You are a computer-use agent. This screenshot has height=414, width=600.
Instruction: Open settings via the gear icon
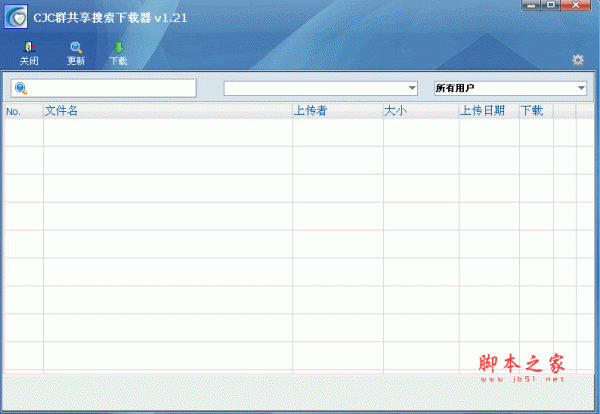tap(578, 60)
